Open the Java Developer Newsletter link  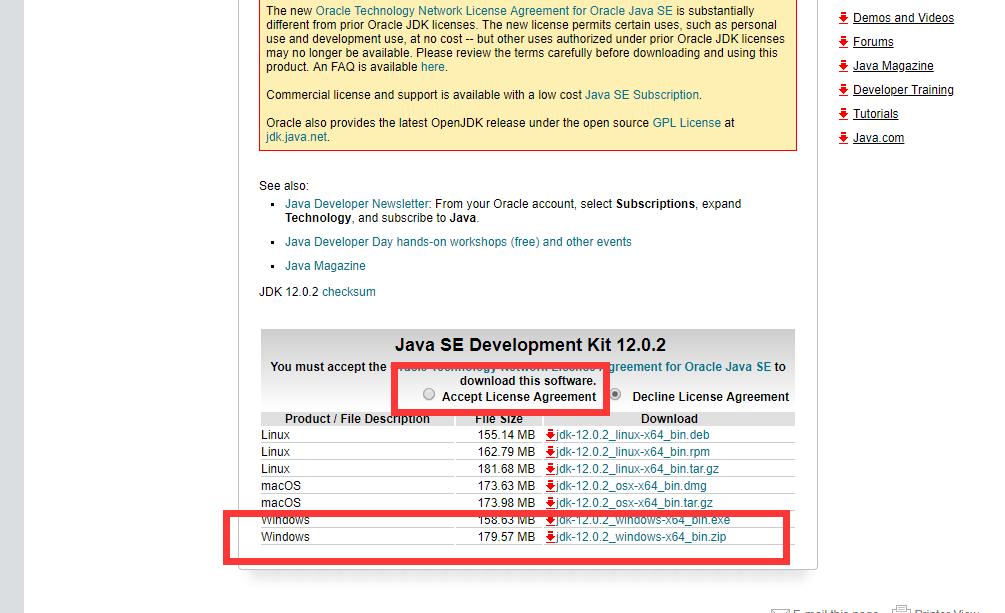pos(357,204)
